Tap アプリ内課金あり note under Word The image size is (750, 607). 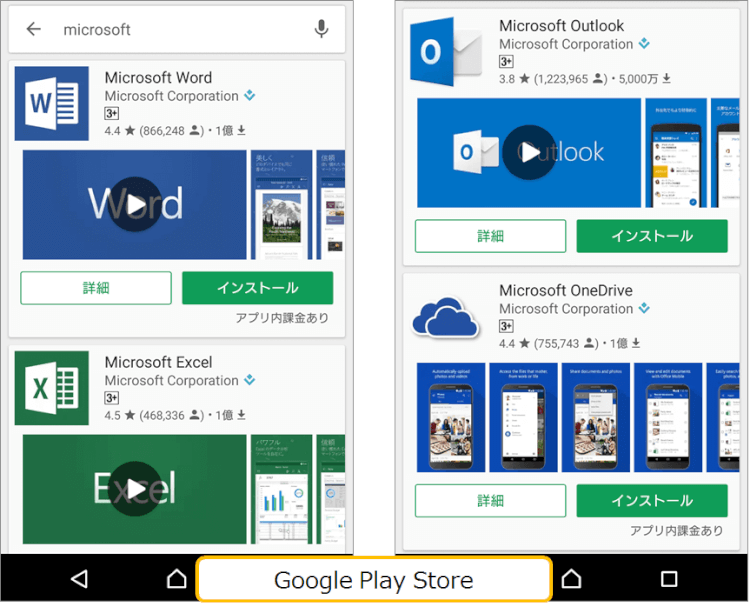(x=282, y=318)
